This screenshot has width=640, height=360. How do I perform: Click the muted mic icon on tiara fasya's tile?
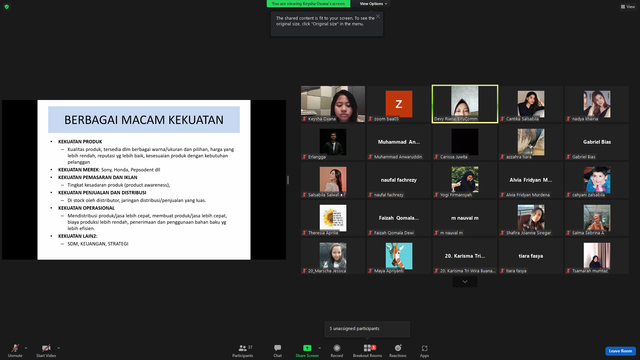[x=502, y=271]
